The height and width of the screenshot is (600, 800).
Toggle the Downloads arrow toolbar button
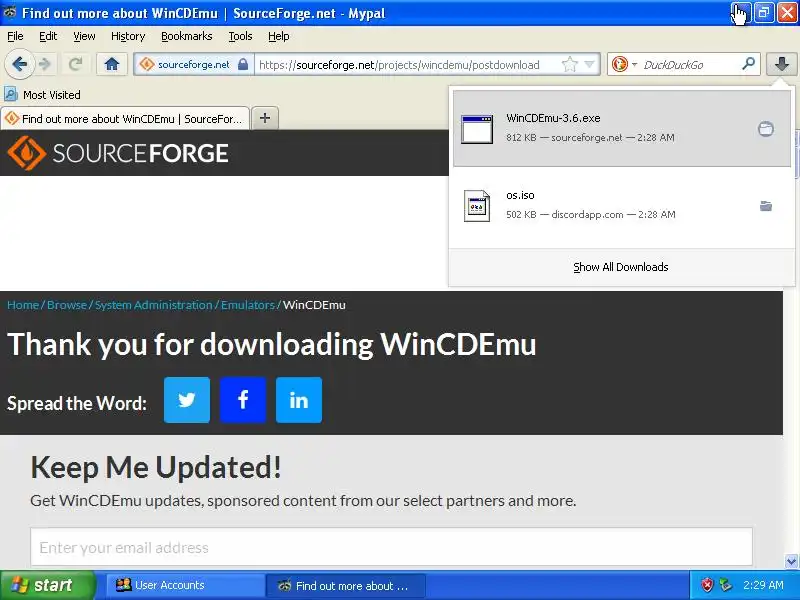(781, 64)
